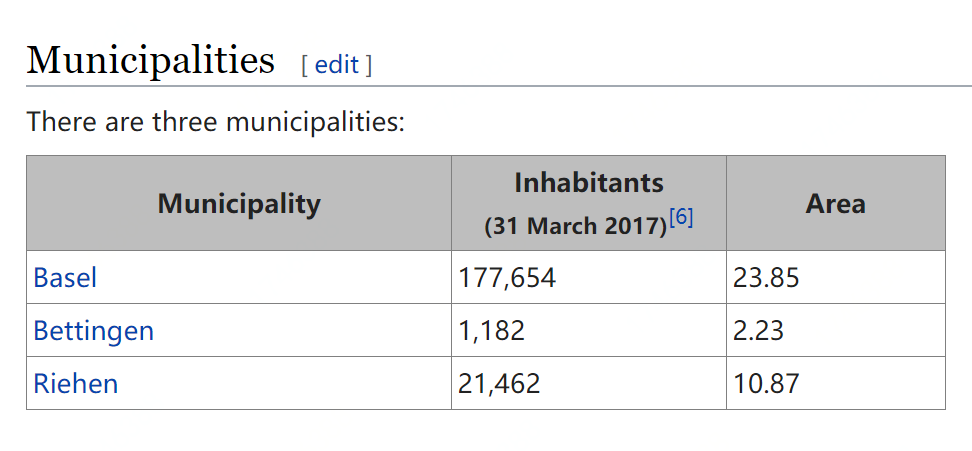
Task: Click the Inhabitants column header text
Action: tap(588, 183)
